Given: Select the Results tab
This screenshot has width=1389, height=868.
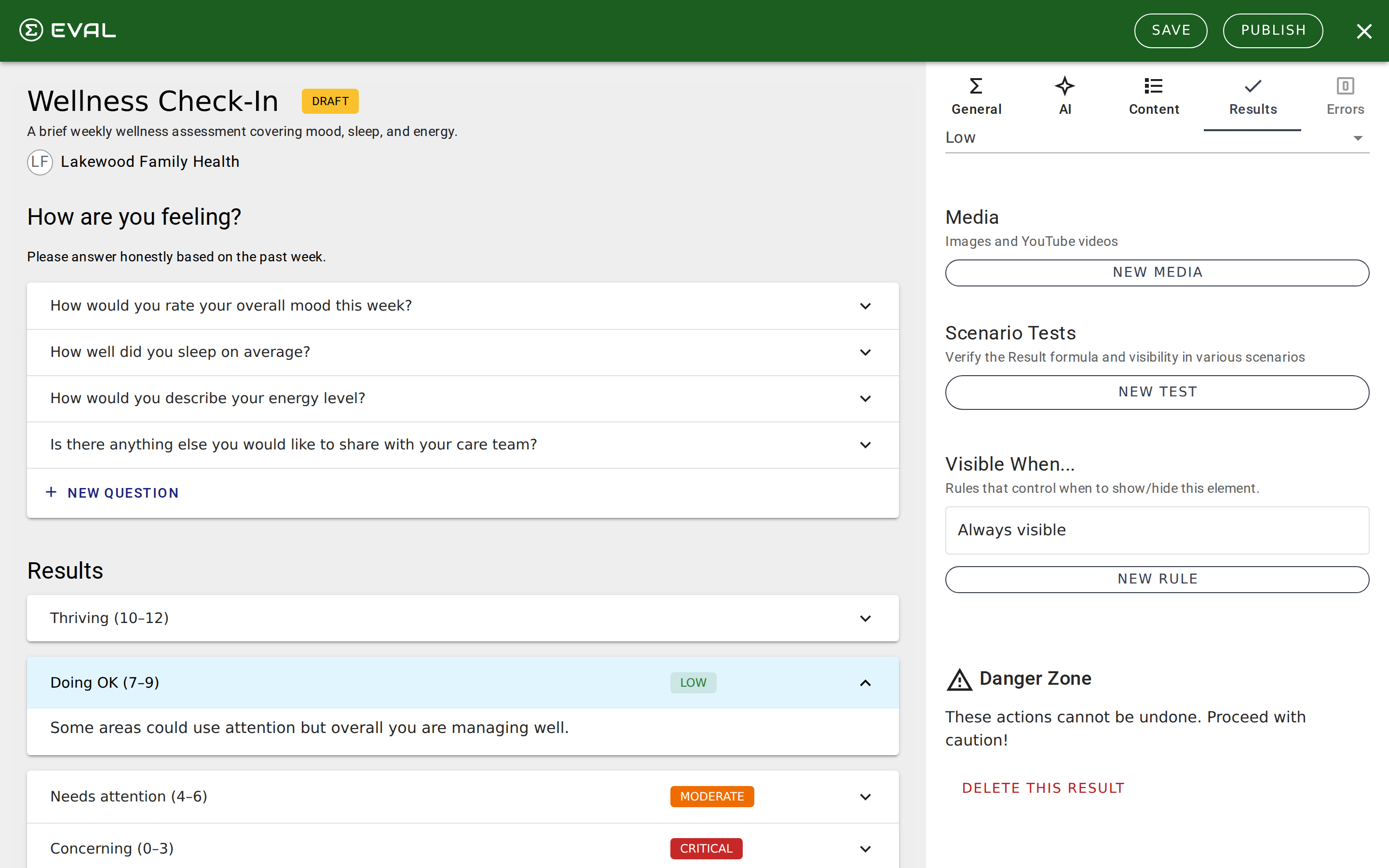Looking at the screenshot, I should click(x=1253, y=96).
